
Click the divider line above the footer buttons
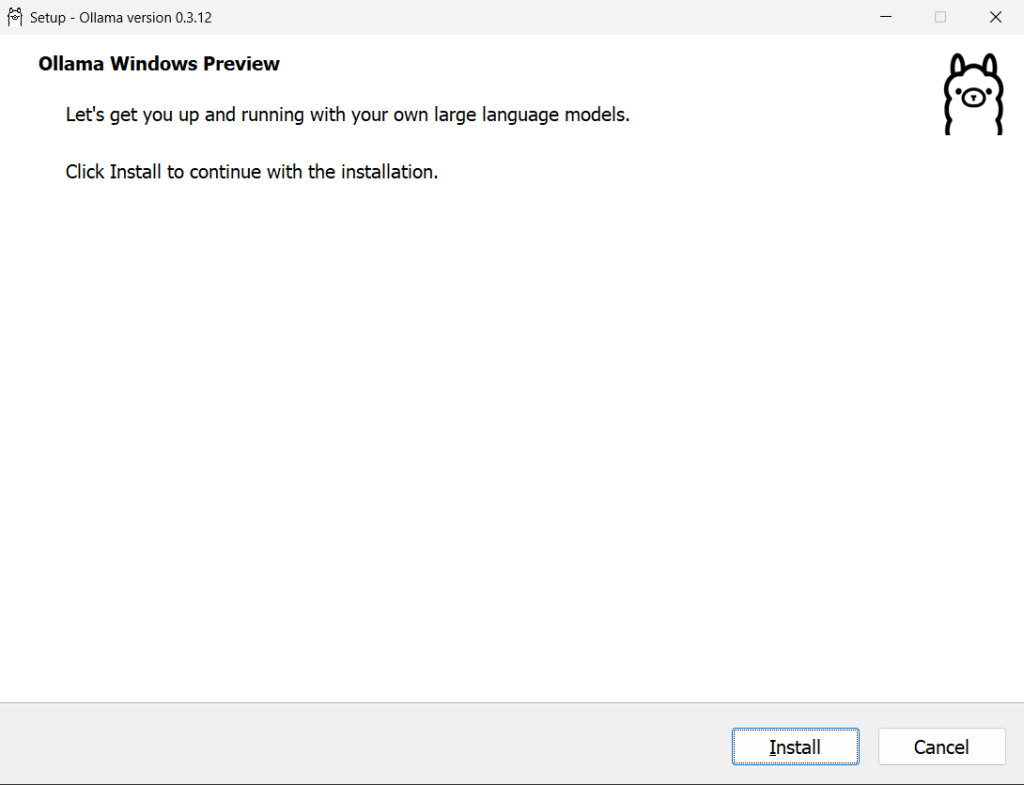tap(500, 702)
